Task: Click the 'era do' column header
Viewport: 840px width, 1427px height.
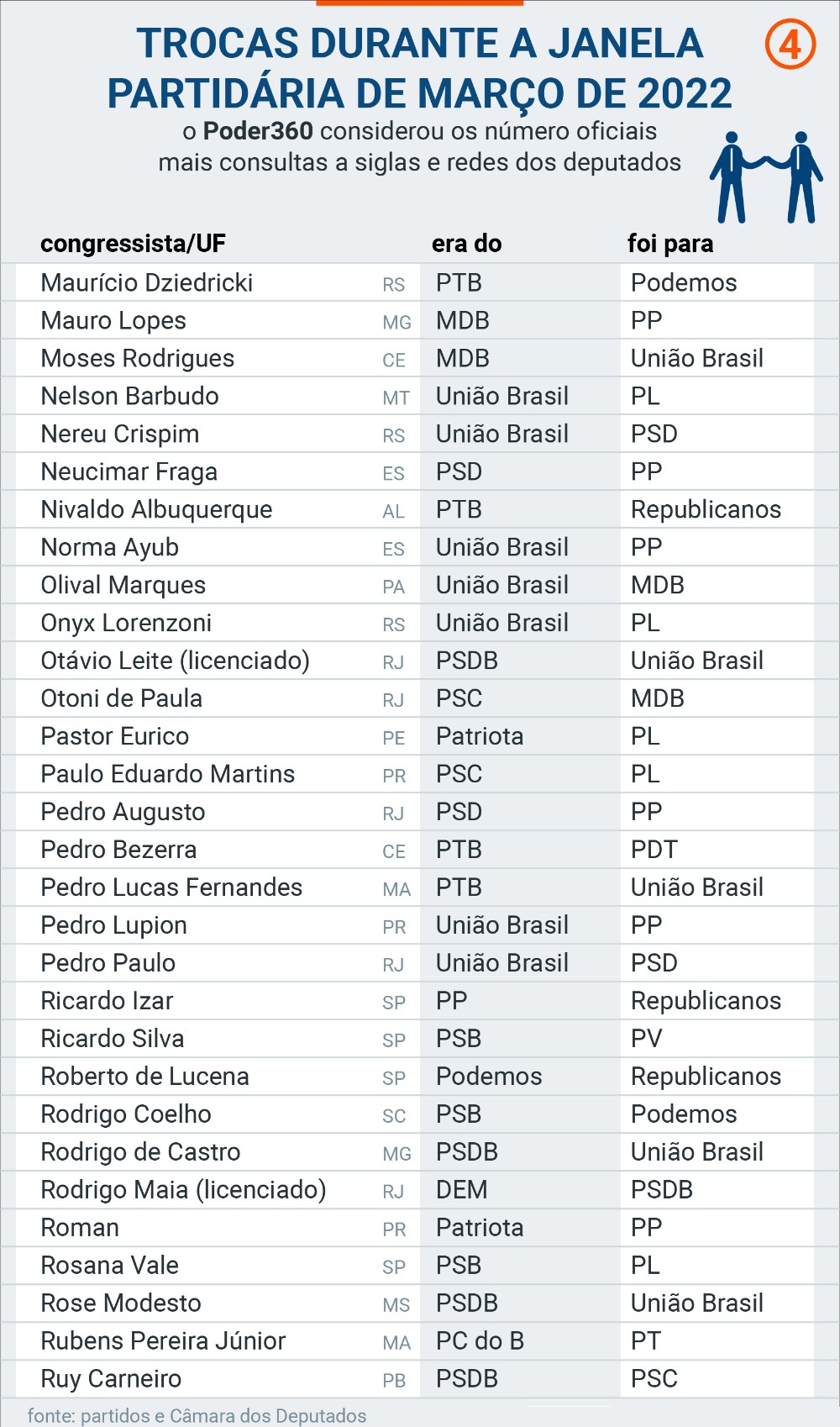Action: coord(466,244)
